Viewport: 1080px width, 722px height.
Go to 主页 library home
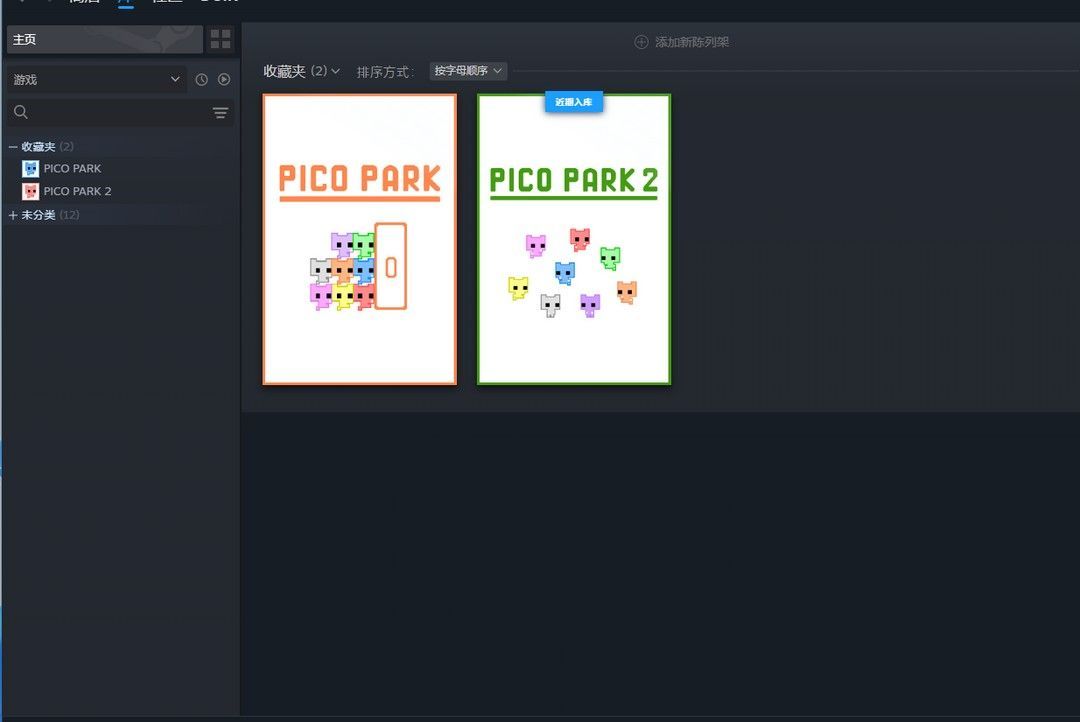point(104,39)
